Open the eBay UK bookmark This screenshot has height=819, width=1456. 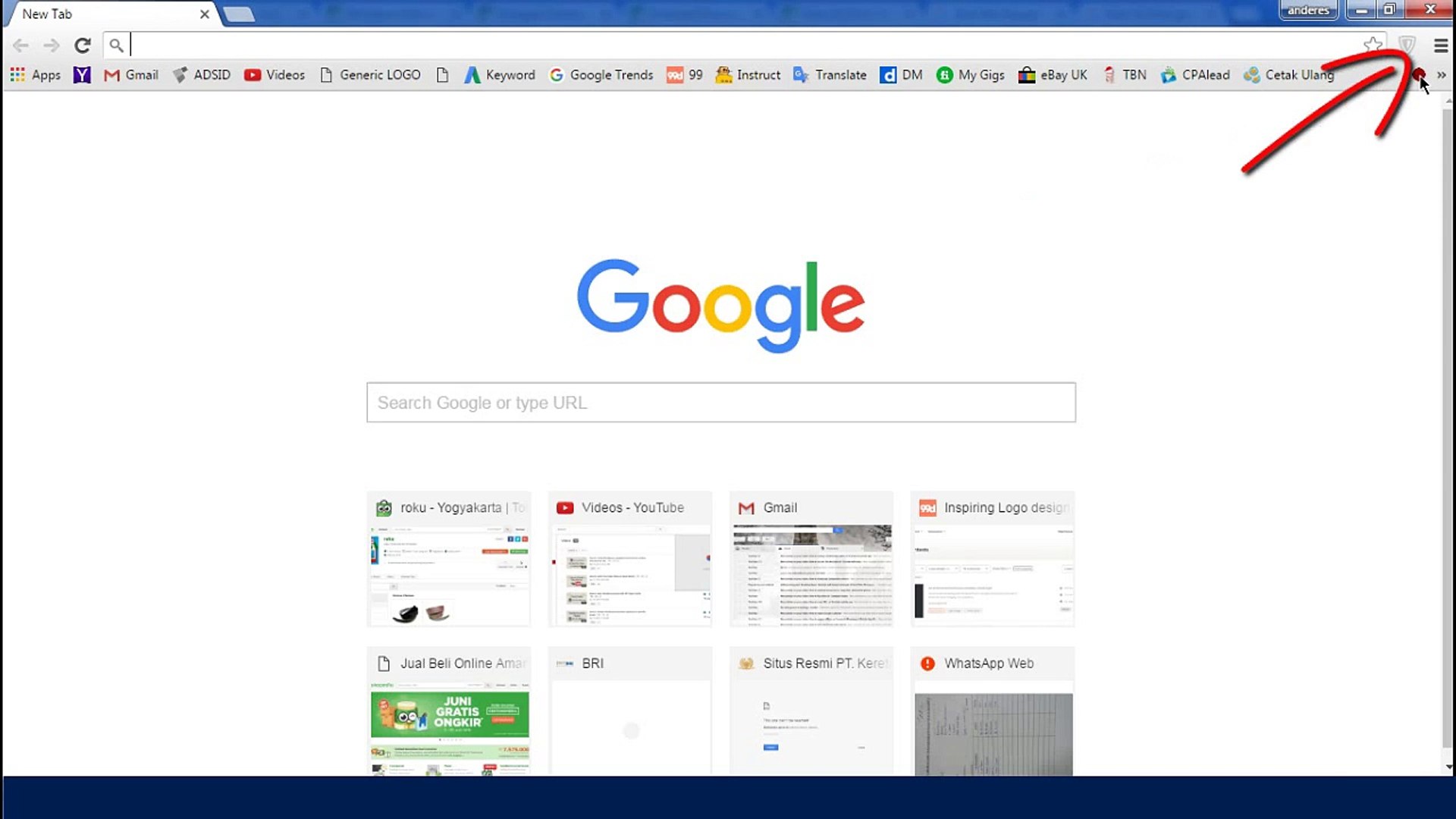(1053, 74)
